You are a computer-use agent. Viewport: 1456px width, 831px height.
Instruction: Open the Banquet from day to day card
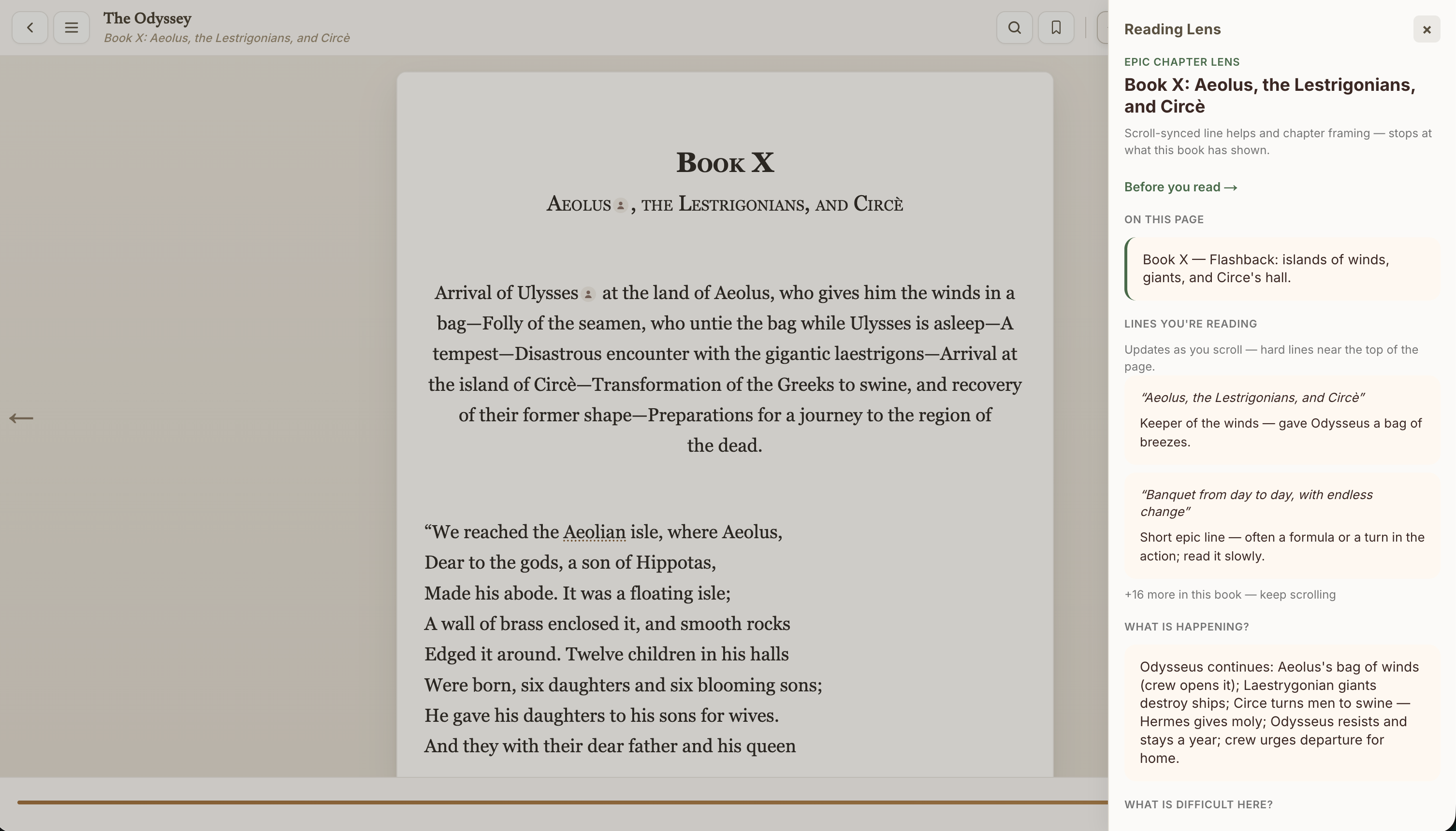pos(1282,525)
